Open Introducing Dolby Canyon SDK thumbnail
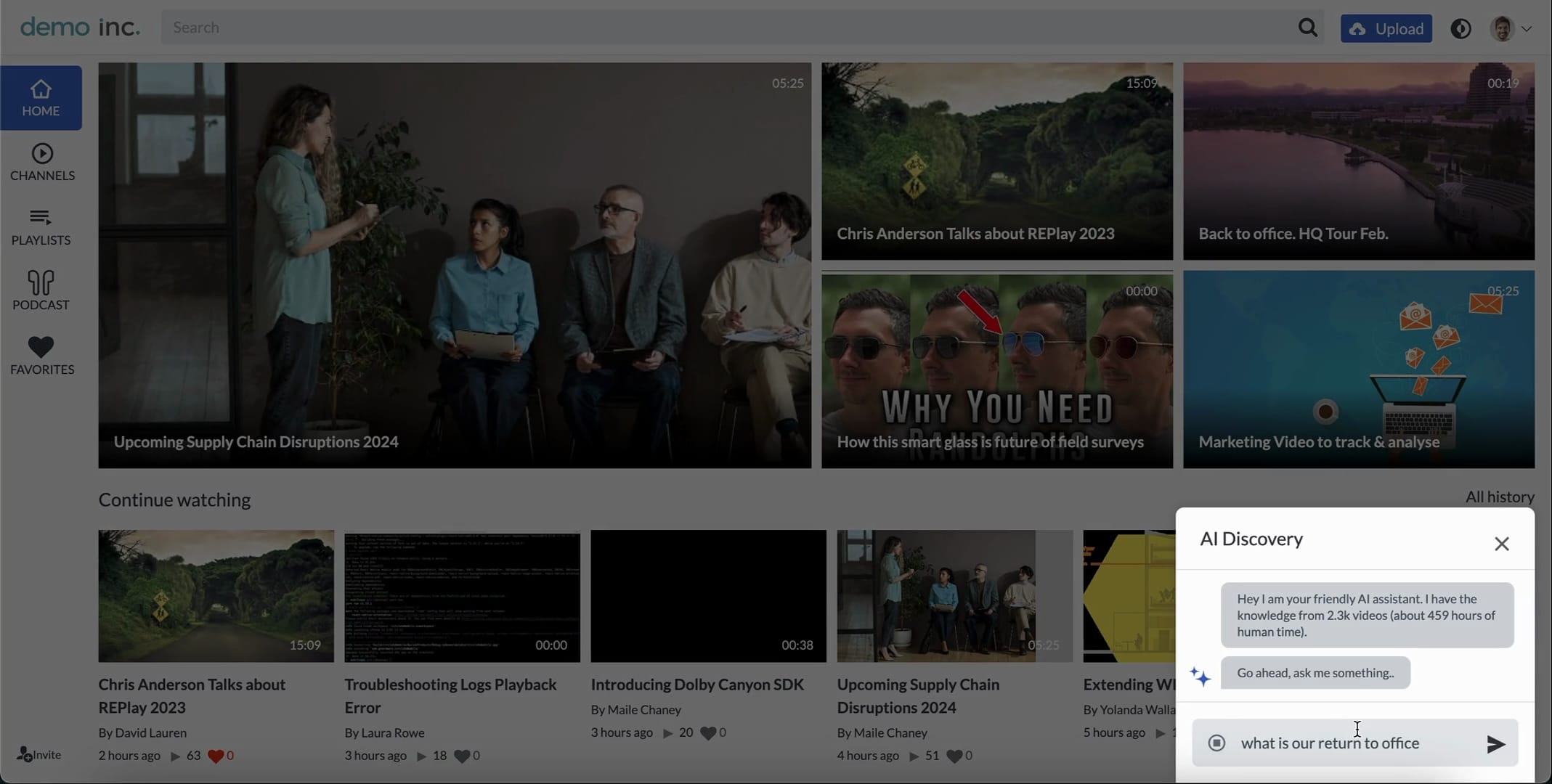This screenshot has height=784, width=1552. coord(708,596)
